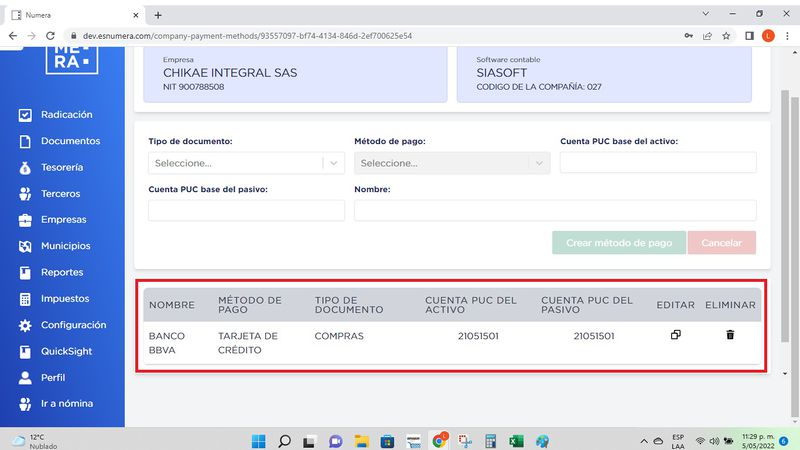This screenshot has height=450, width=800.
Task: Focus the Cuenta PUC base del pasivo field
Action: click(246, 210)
